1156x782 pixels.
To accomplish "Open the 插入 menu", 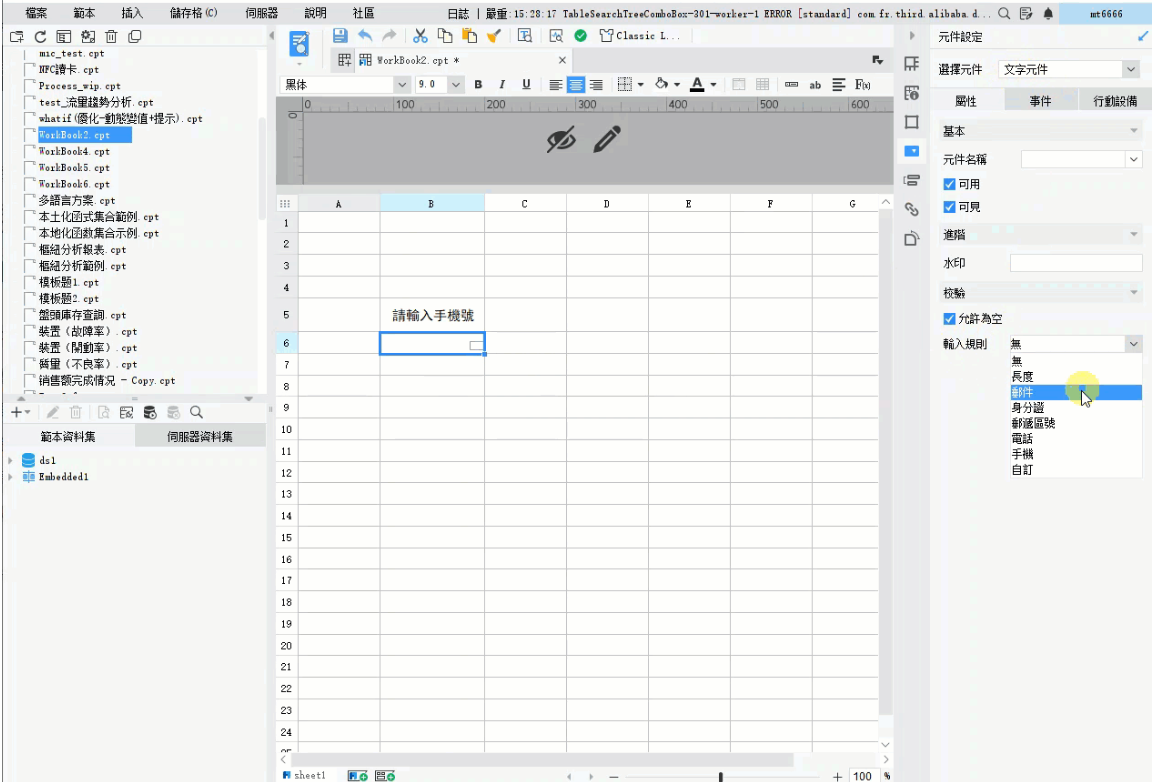I will click(132, 13).
